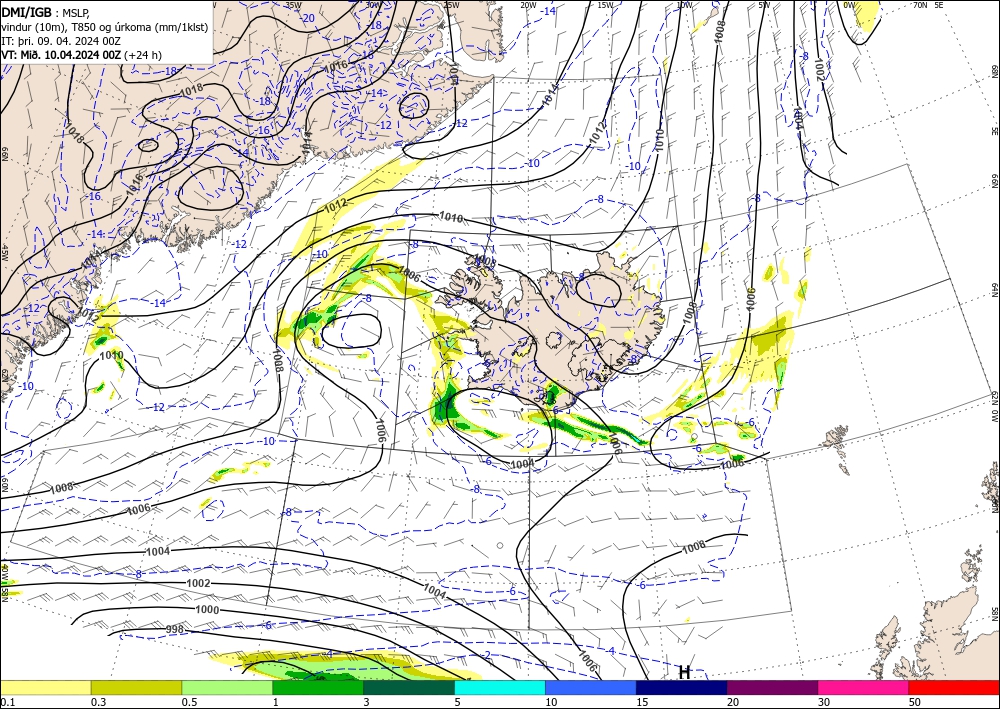Click the '-20' temperature contour label

(x=308, y=18)
